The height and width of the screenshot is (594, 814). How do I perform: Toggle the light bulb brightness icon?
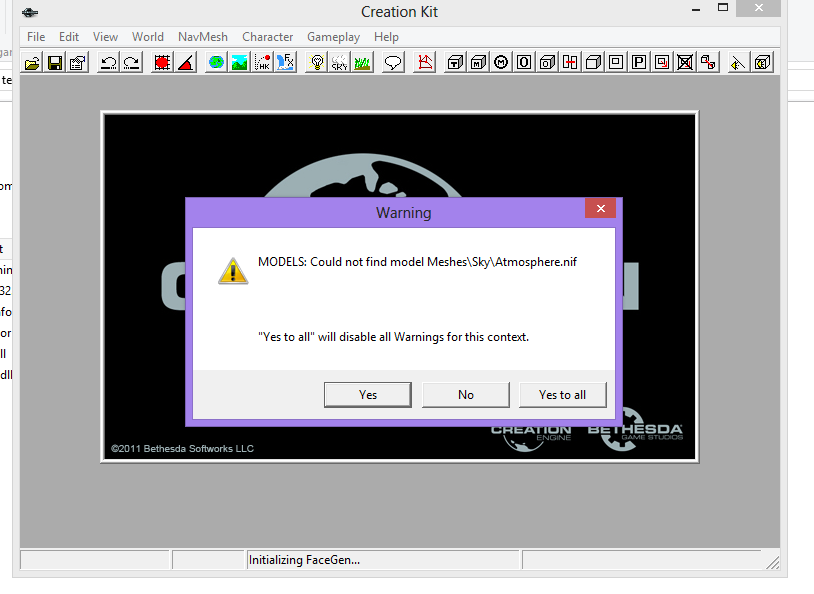(x=317, y=62)
